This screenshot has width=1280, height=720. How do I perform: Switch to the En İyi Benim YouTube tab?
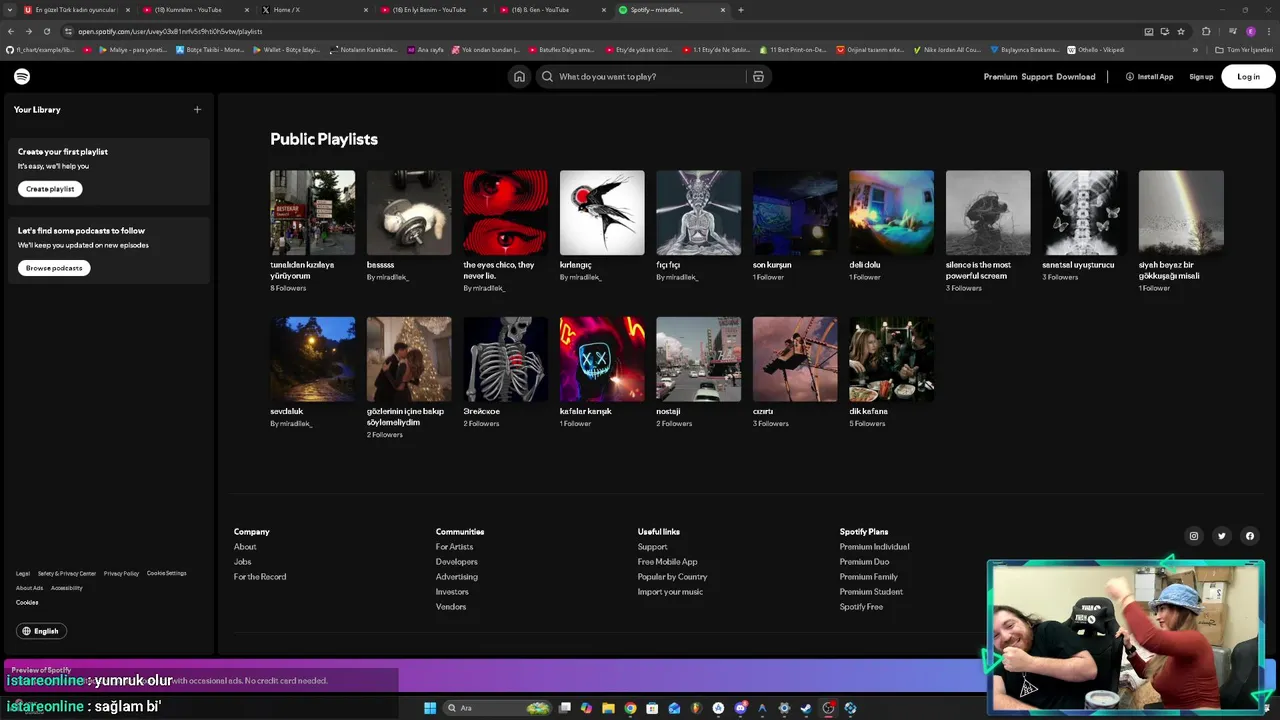pos(434,10)
